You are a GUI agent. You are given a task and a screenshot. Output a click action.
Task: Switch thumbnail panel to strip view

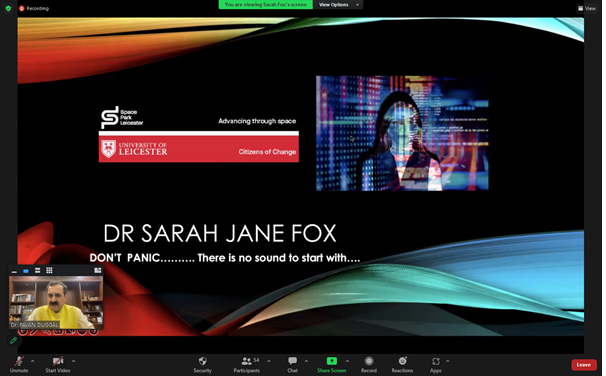click(37, 271)
